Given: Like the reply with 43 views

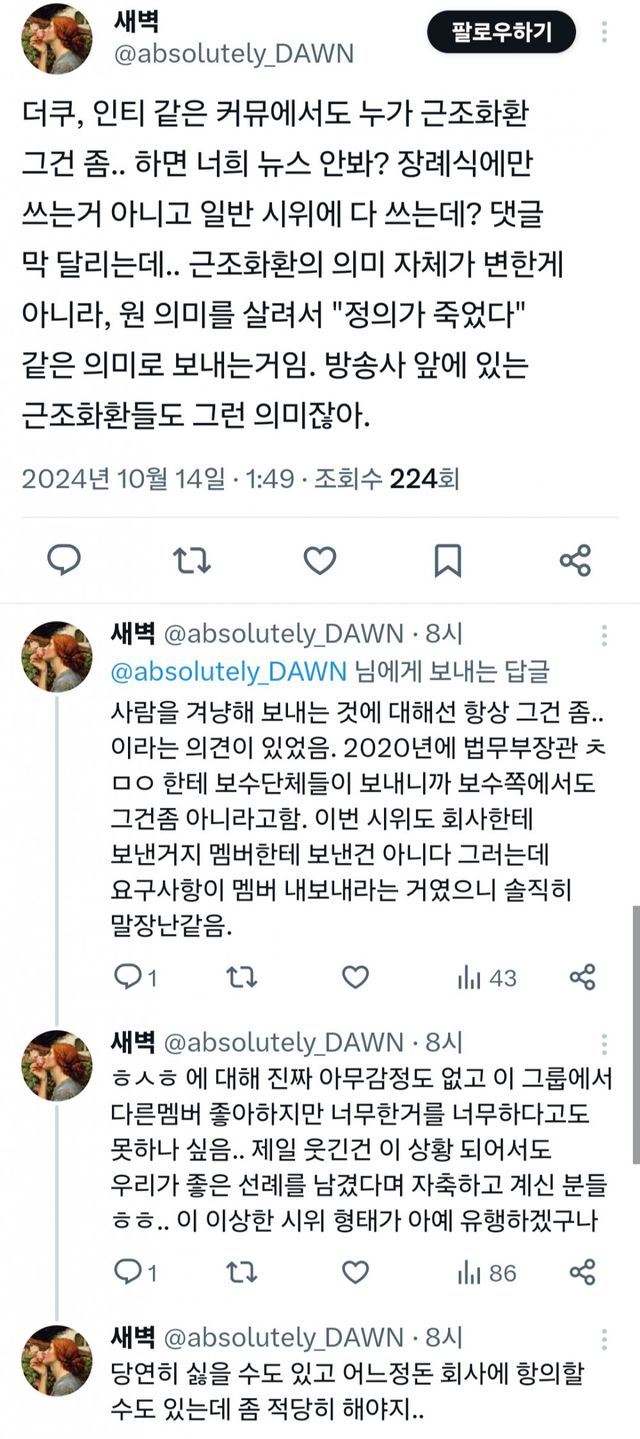Looking at the screenshot, I should coord(355,976).
